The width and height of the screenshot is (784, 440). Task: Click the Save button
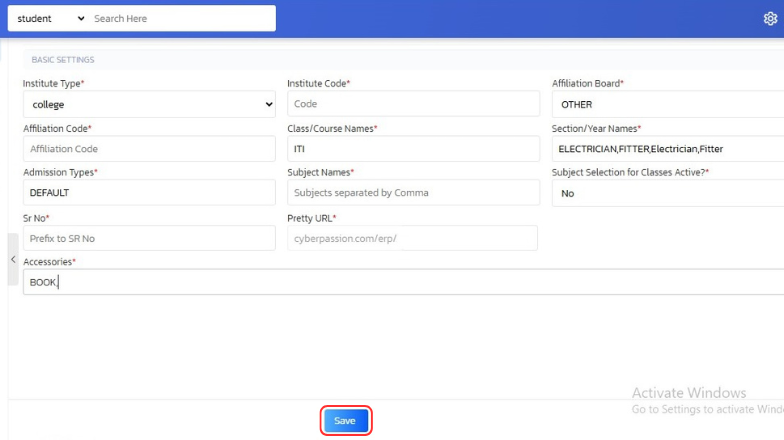(x=345, y=421)
